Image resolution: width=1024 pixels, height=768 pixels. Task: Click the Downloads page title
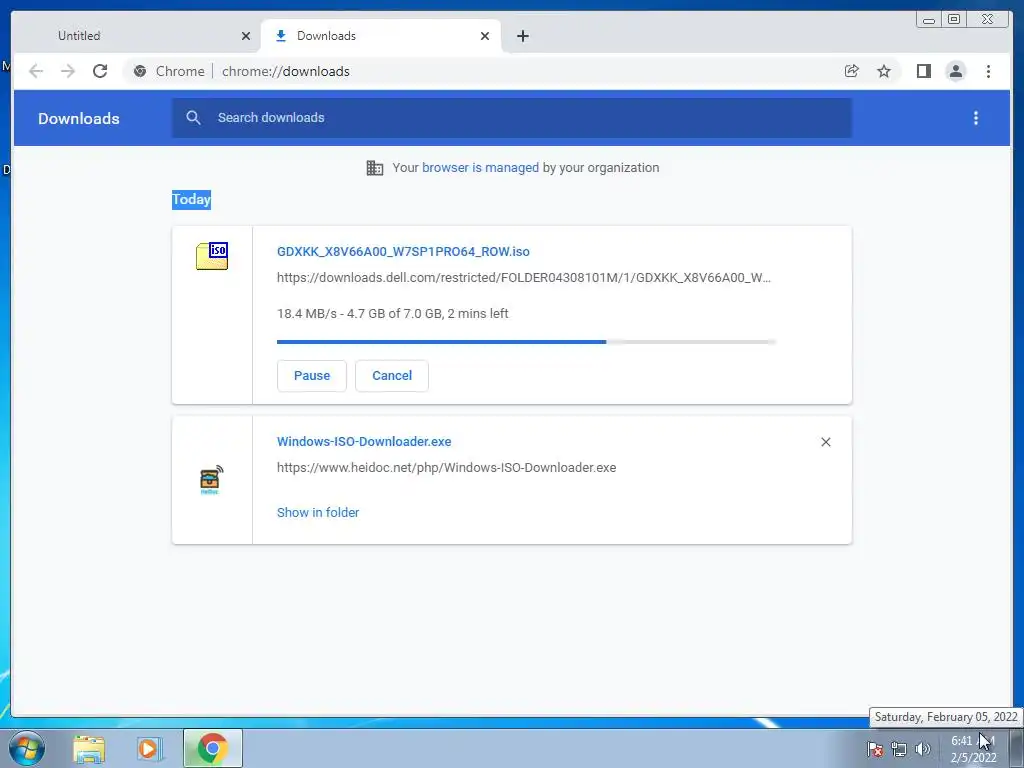[78, 118]
